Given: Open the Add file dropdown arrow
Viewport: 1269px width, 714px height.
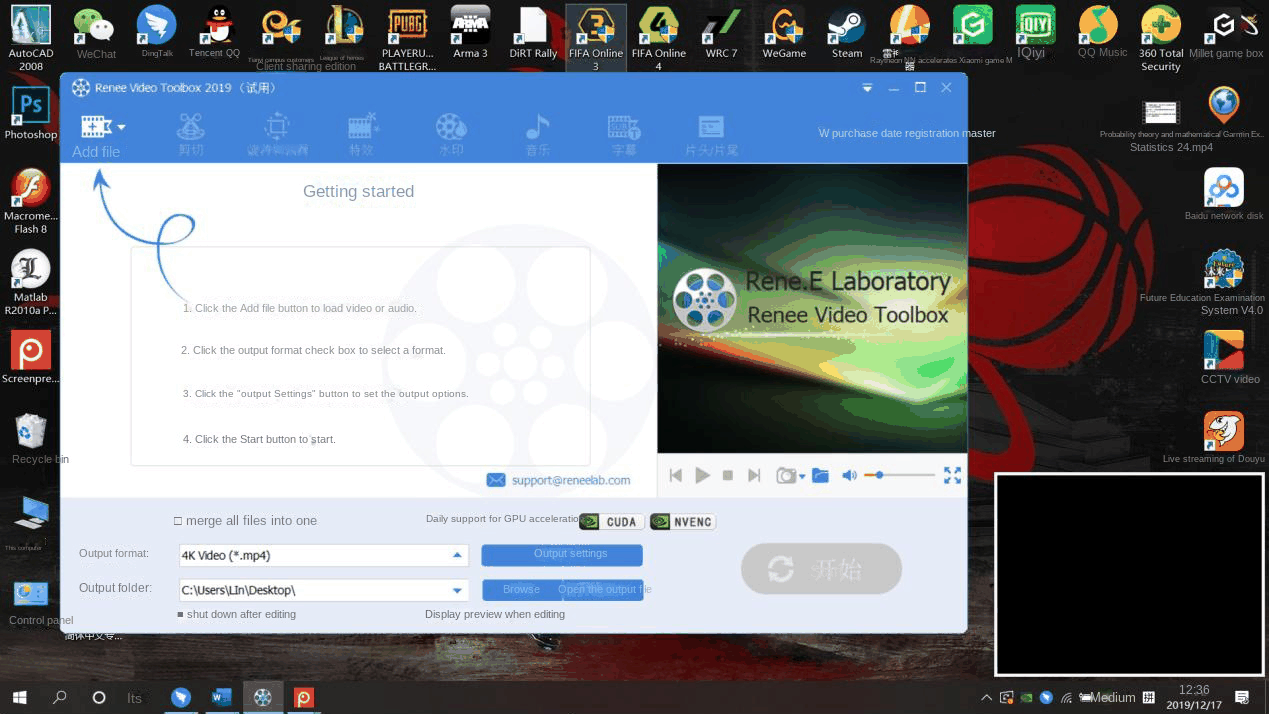Looking at the screenshot, I should point(121,126).
